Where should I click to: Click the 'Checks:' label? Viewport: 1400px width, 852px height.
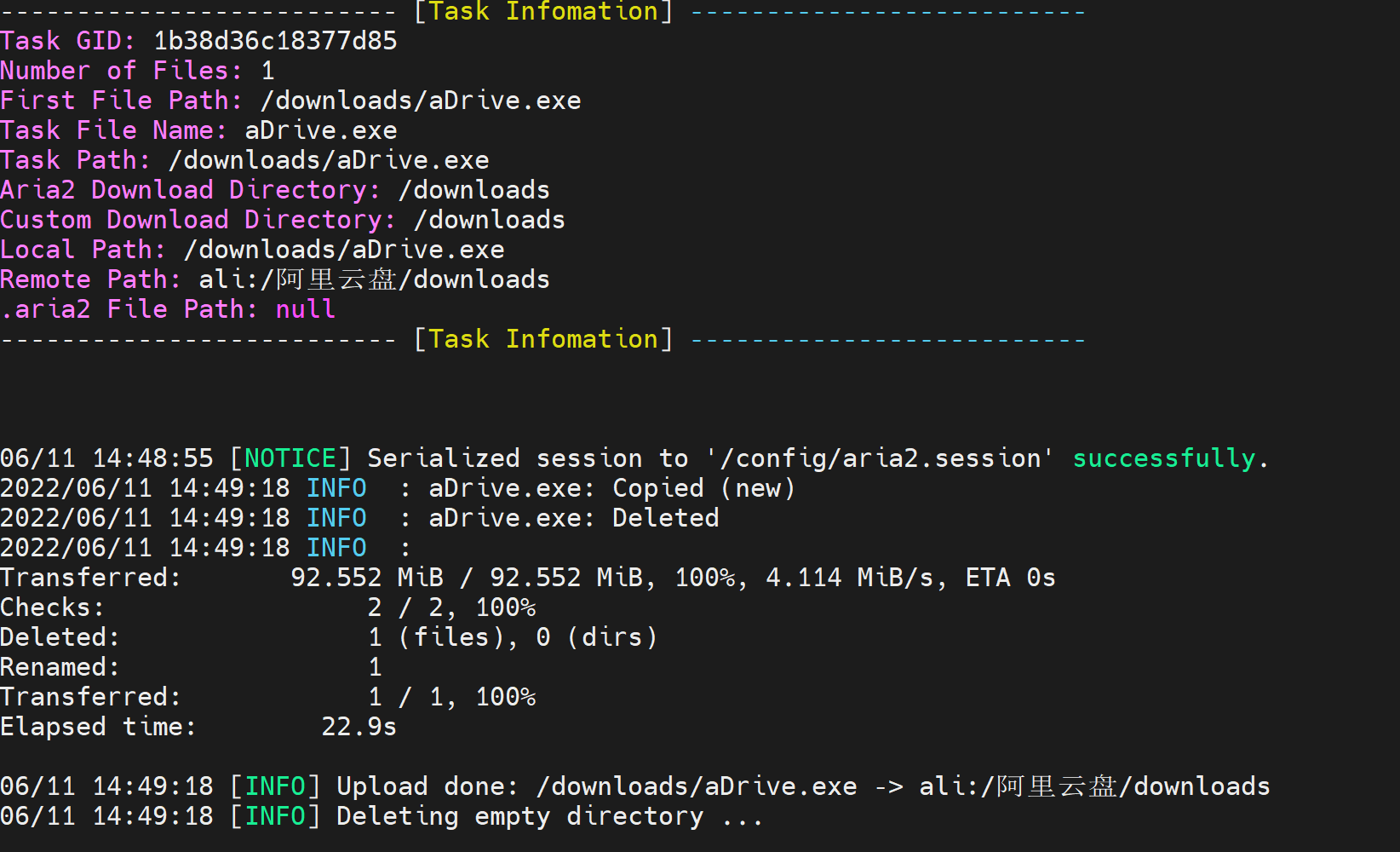click(53, 607)
